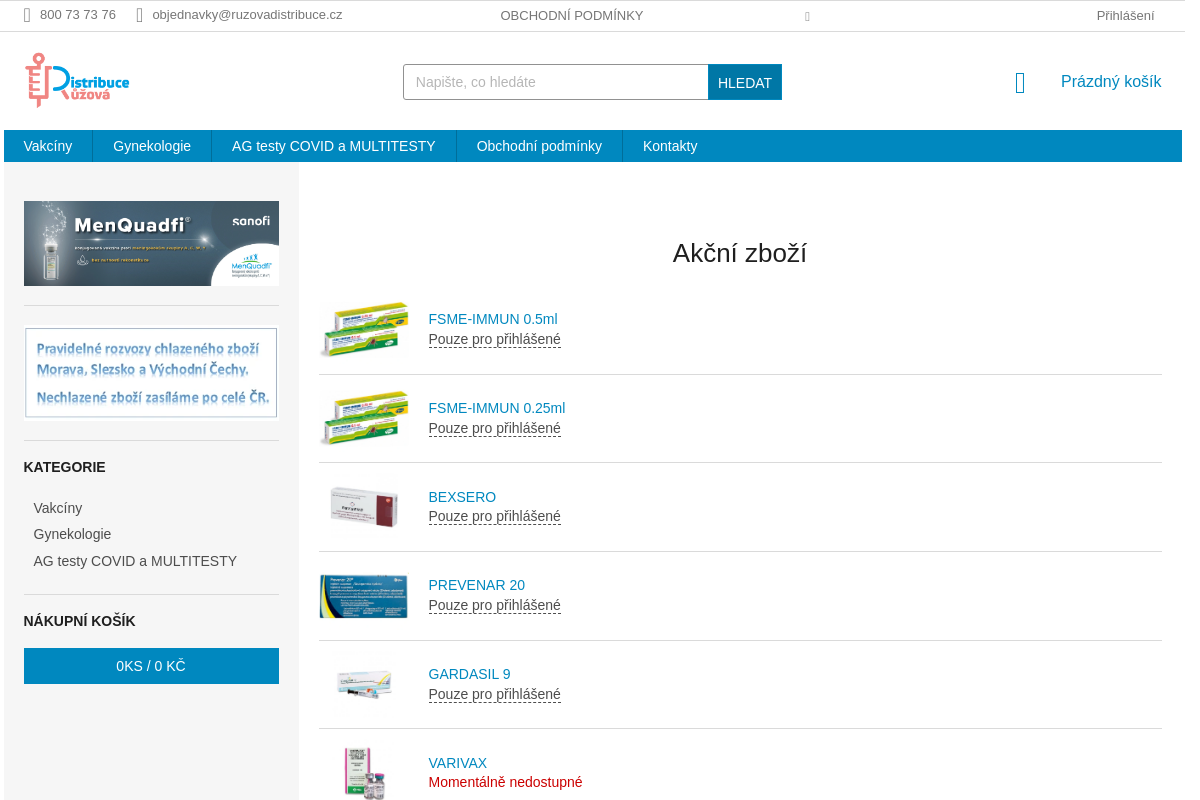This screenshot has width=1200, height=800.
Task: Select AG testy COVID a MULTITESTY in sidebar
Action: (x=135, y=561)
